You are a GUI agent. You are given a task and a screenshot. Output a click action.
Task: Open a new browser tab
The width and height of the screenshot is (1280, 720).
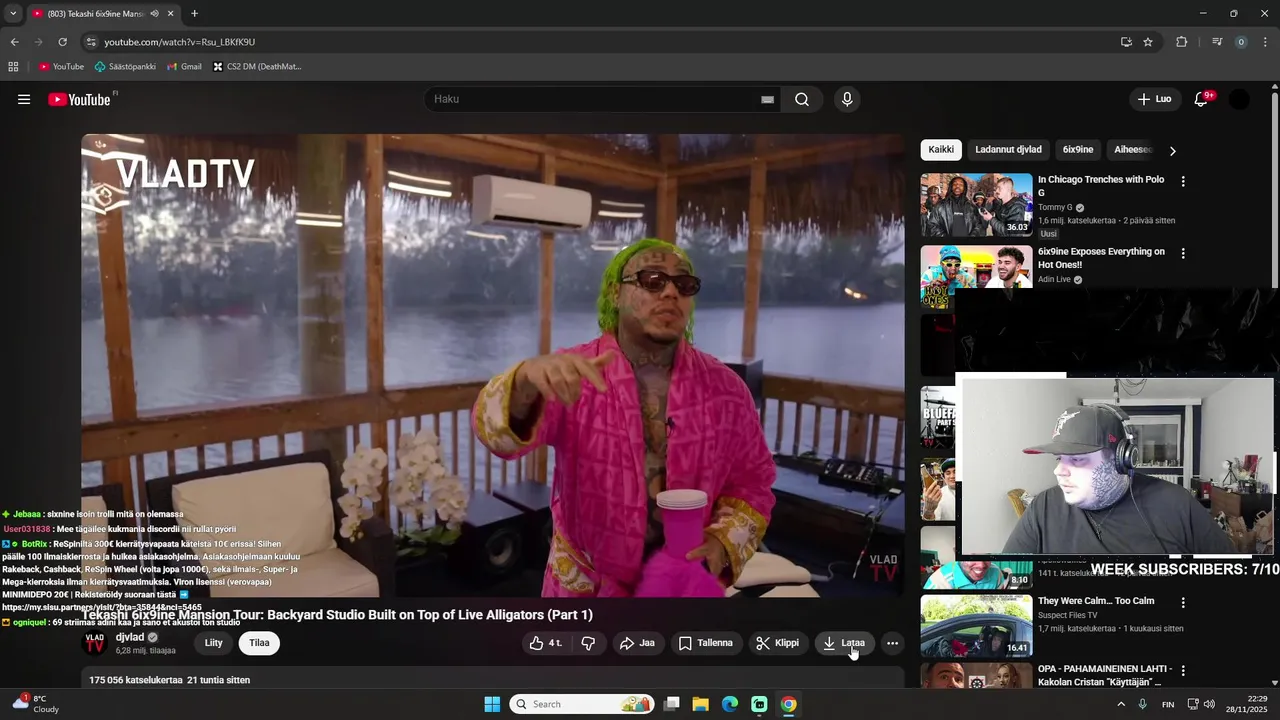[194, 14]
